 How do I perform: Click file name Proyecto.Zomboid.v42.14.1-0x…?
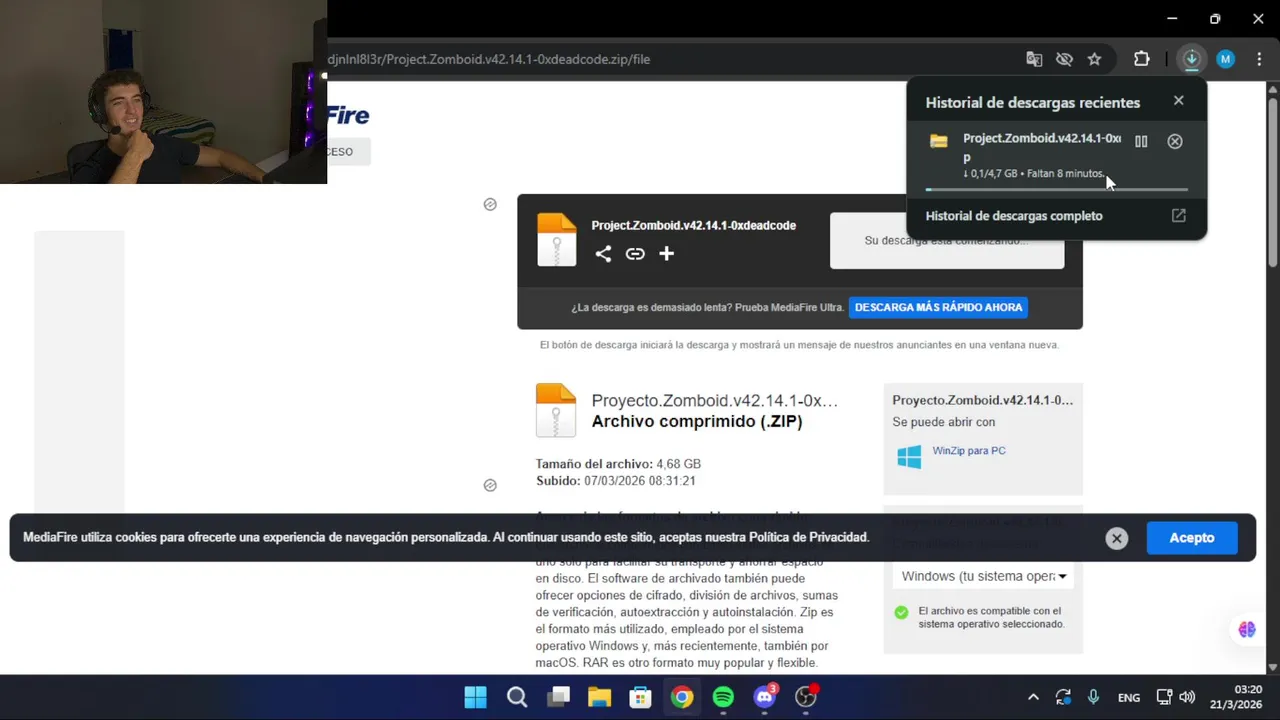click(715, 401)
